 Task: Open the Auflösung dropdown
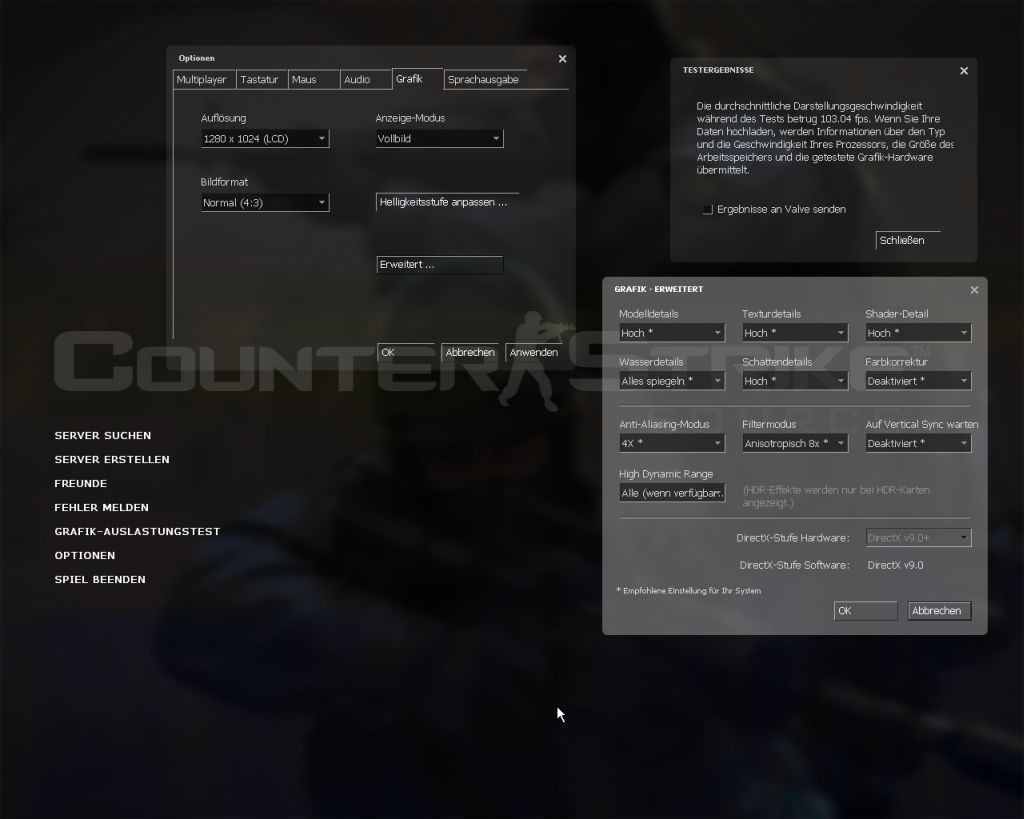[x=264, y=138]
